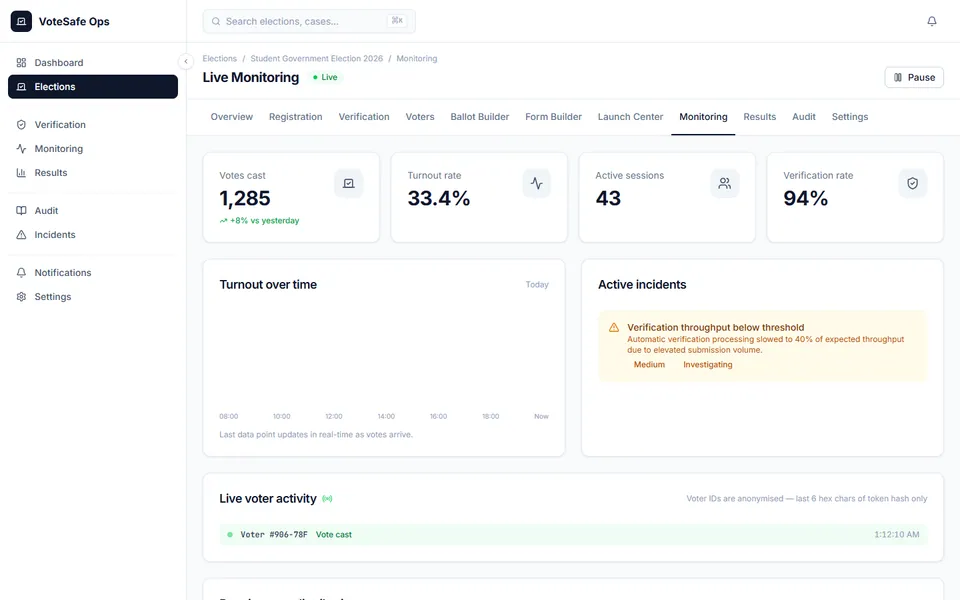
Task: Click the Monitoring breadcrumb item
Action: click(x=417, y=59)
